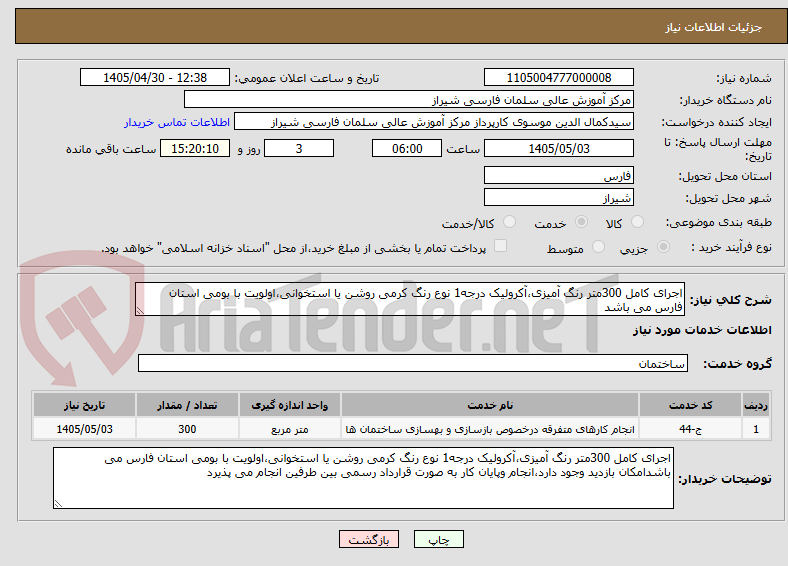The width and height of the screenshot is (788, 566).
Task: Click the row number cell 1
Action: [x=756, y=429]
